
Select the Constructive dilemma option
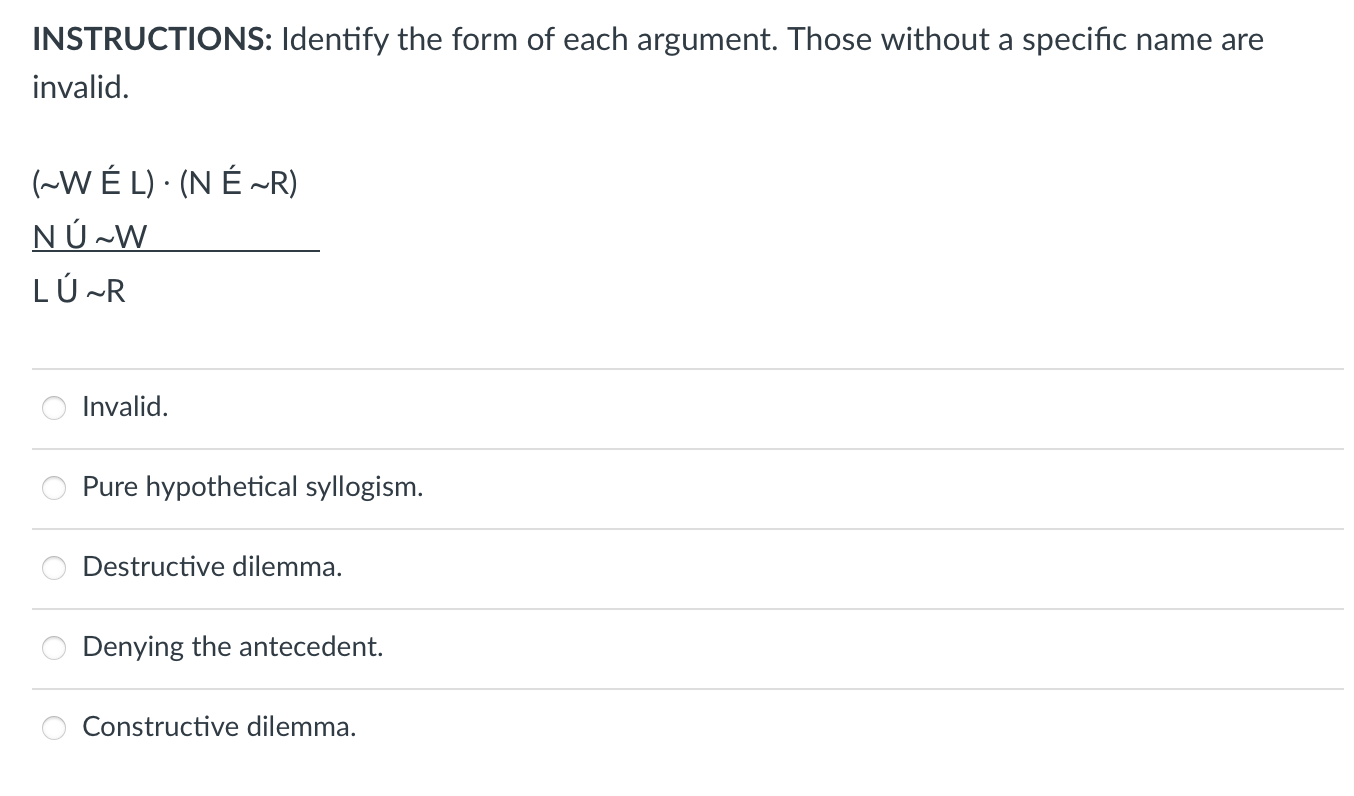[54, 728]
